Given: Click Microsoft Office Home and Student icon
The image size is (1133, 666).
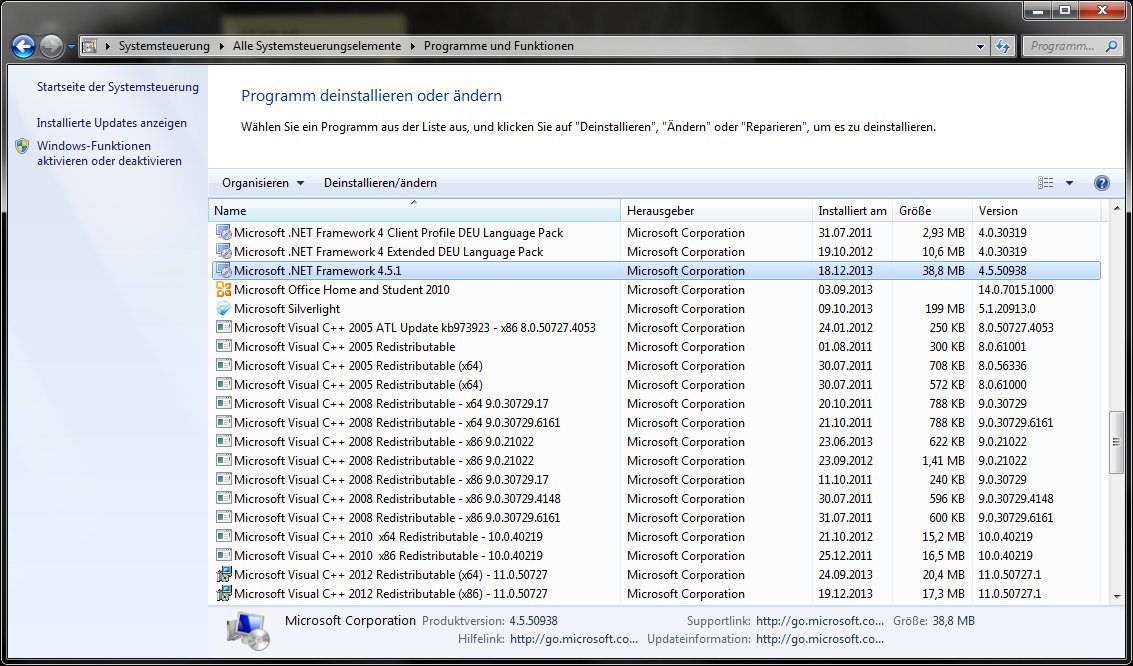Looking at the screenshot, I should coord(223,290).
